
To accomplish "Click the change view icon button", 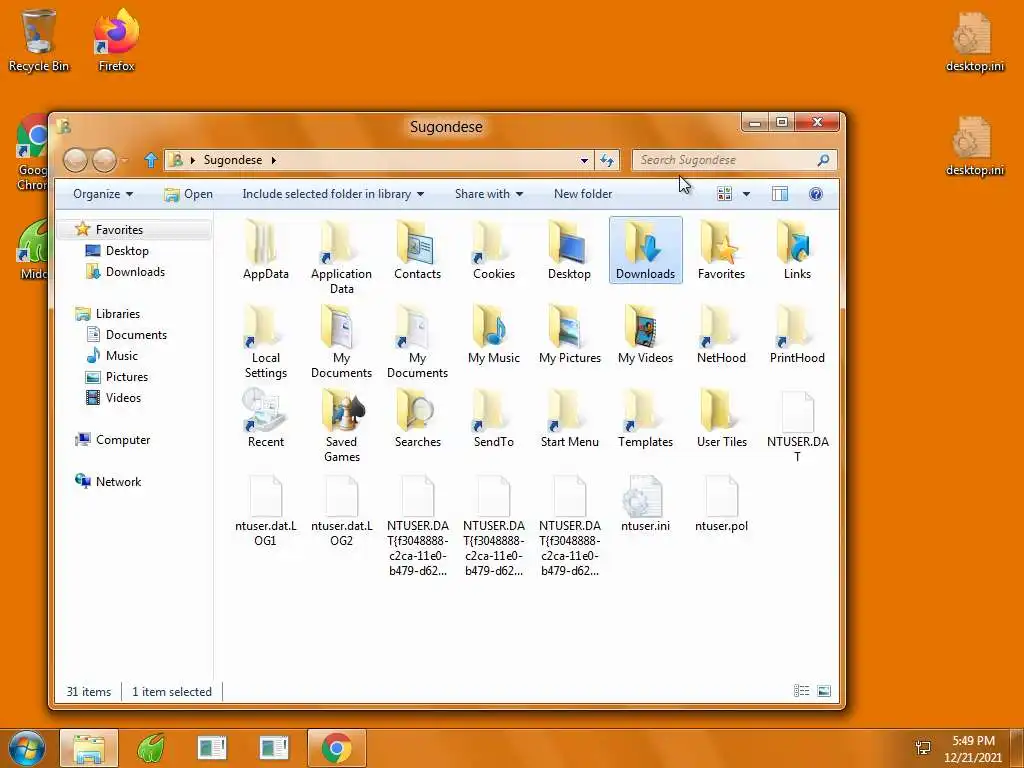I will pos(724,194).
